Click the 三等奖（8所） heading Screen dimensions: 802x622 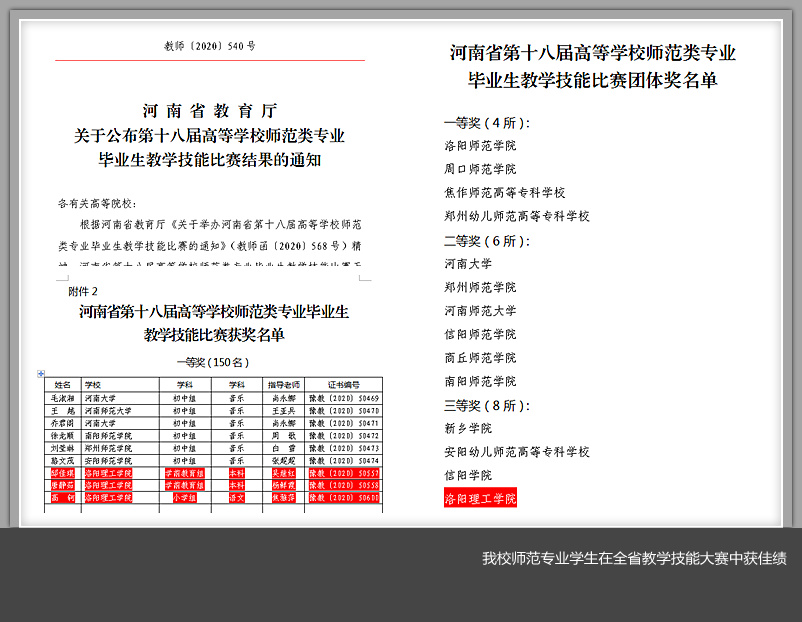point(486,406)
